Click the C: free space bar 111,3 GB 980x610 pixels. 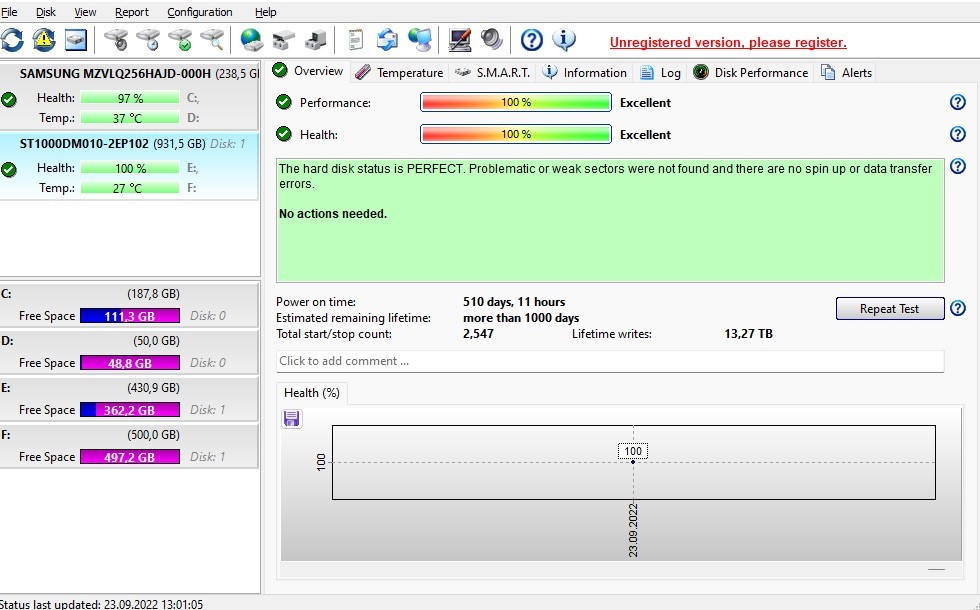coord(130,316)
